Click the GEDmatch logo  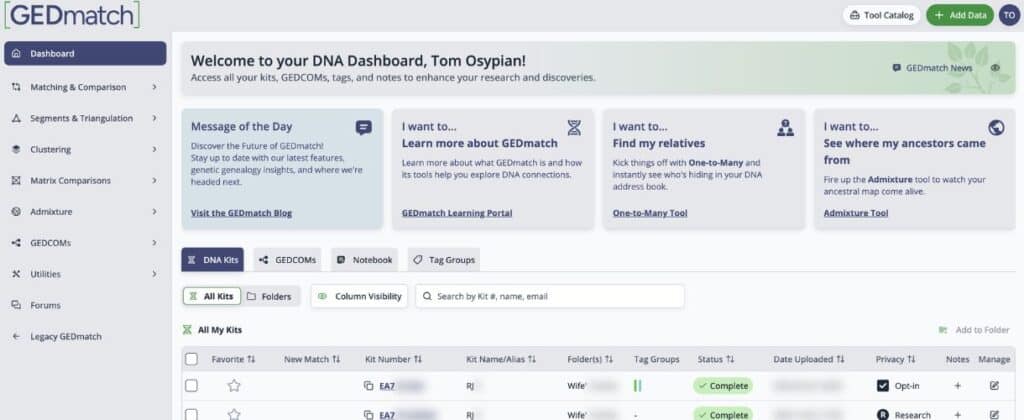72,14
